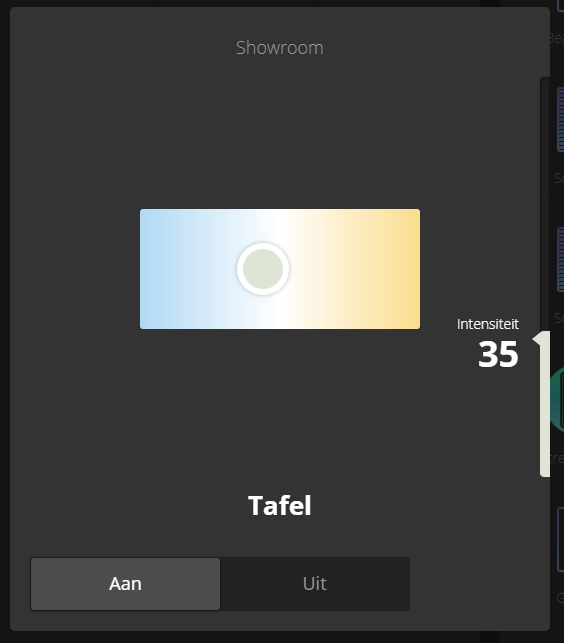
Task: Click the intensity value 35
Action: tap(498, 354)
